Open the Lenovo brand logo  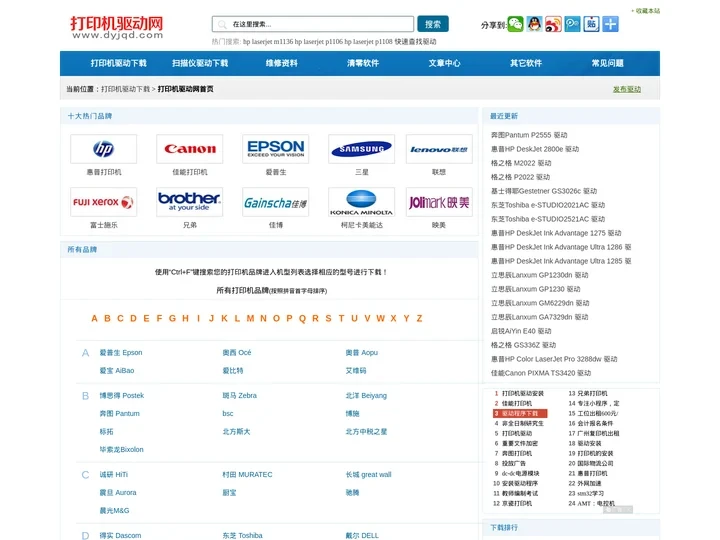(x=439, y=149)
